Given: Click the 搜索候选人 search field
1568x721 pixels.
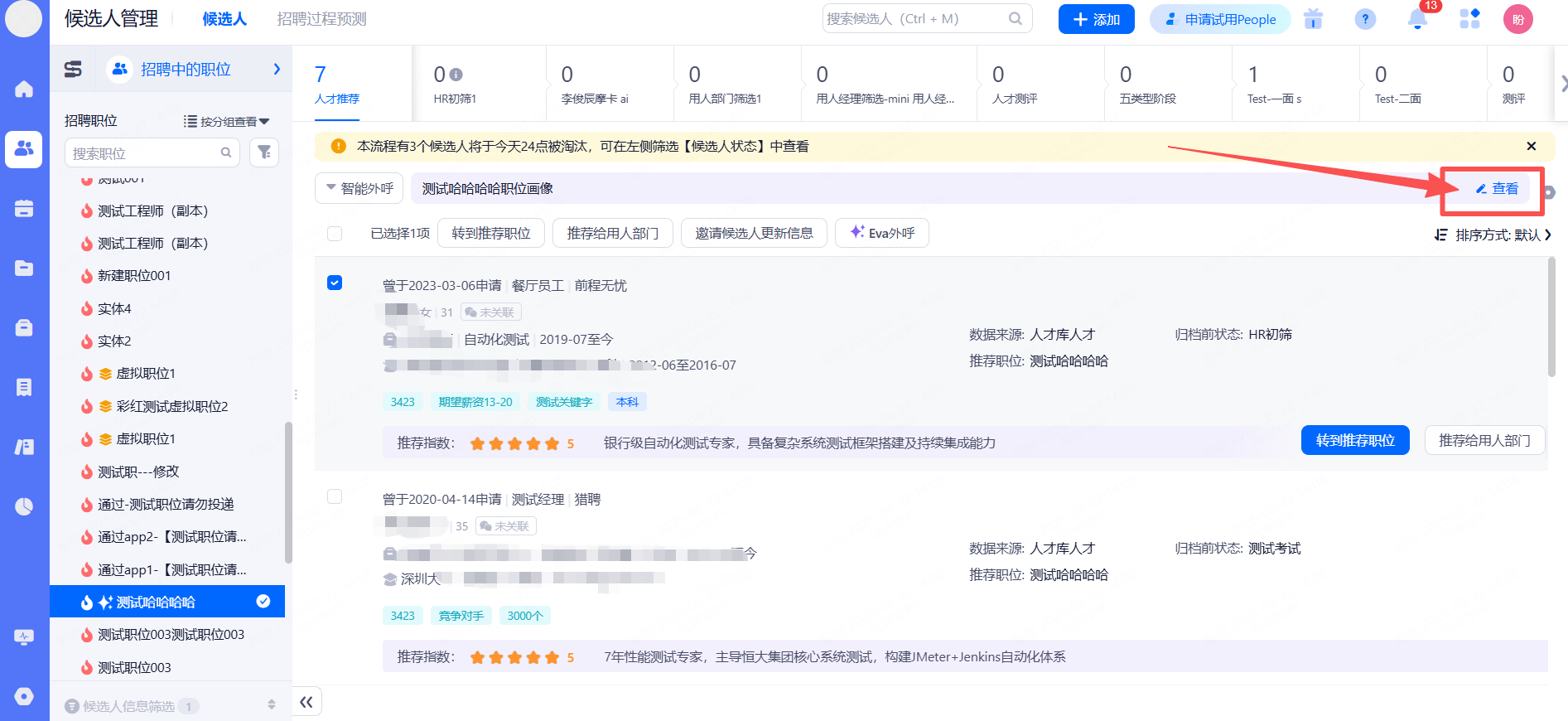Looking at the screenshot, I should point(914,19).
